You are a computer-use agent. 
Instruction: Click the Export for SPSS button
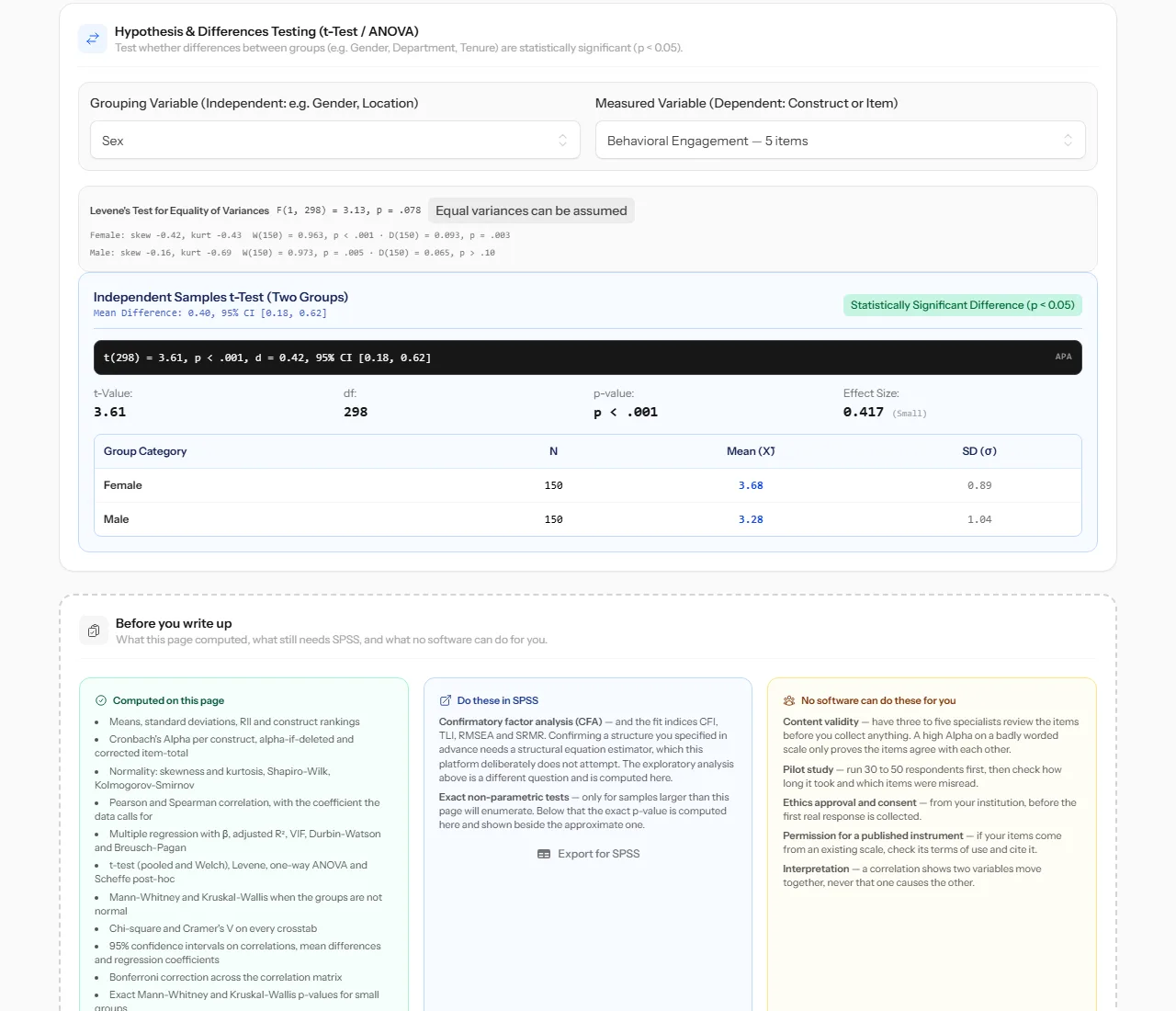[588, 854]
